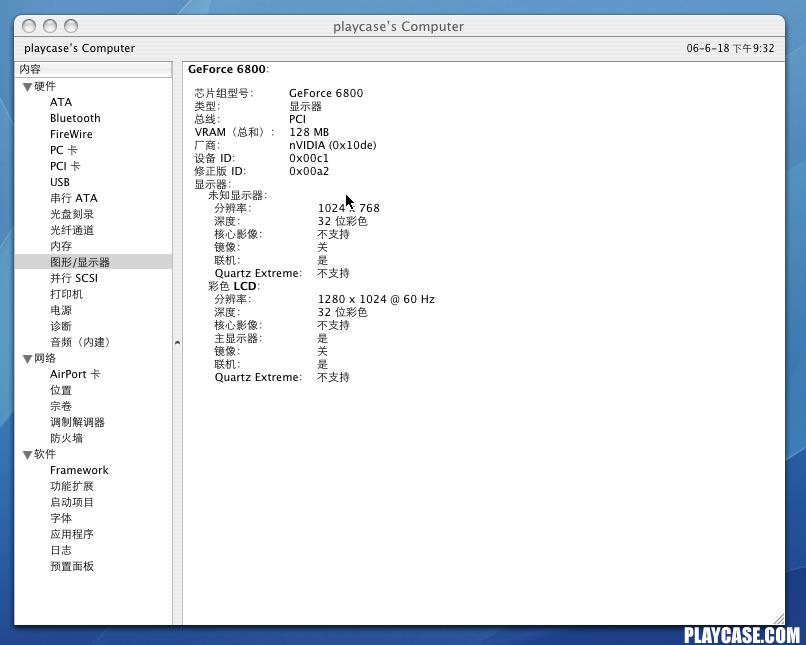Click the 网络 category label
The width and height of the screenshot is (806, 645).
pyautogui.click(x=45, y=358)
